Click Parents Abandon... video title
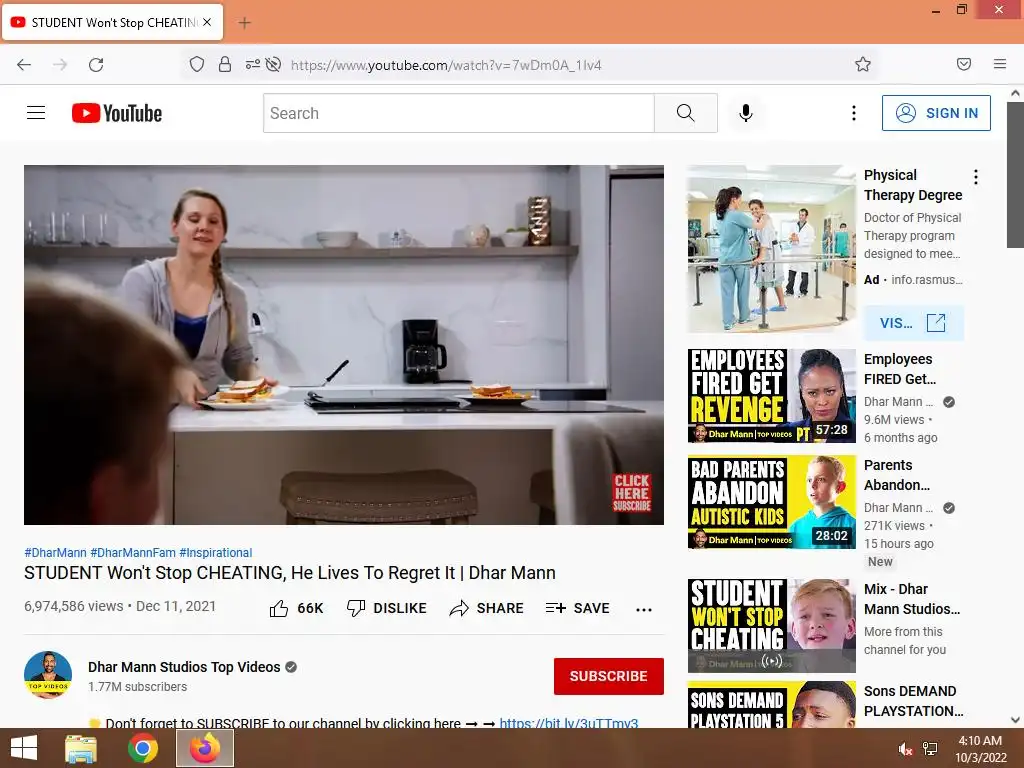Viewport: 1024px width, 768px height. click(x=897, y=475)
